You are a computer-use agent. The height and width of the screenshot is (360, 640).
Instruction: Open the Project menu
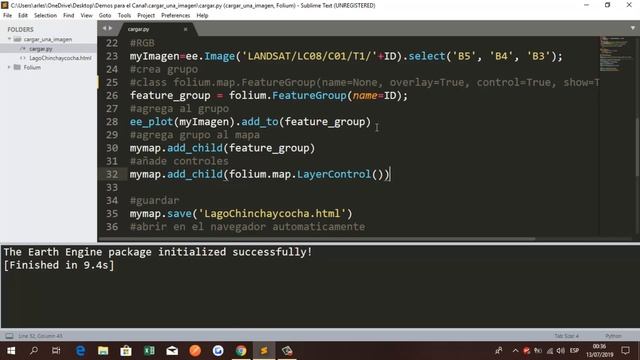click(x=146, y=16)
